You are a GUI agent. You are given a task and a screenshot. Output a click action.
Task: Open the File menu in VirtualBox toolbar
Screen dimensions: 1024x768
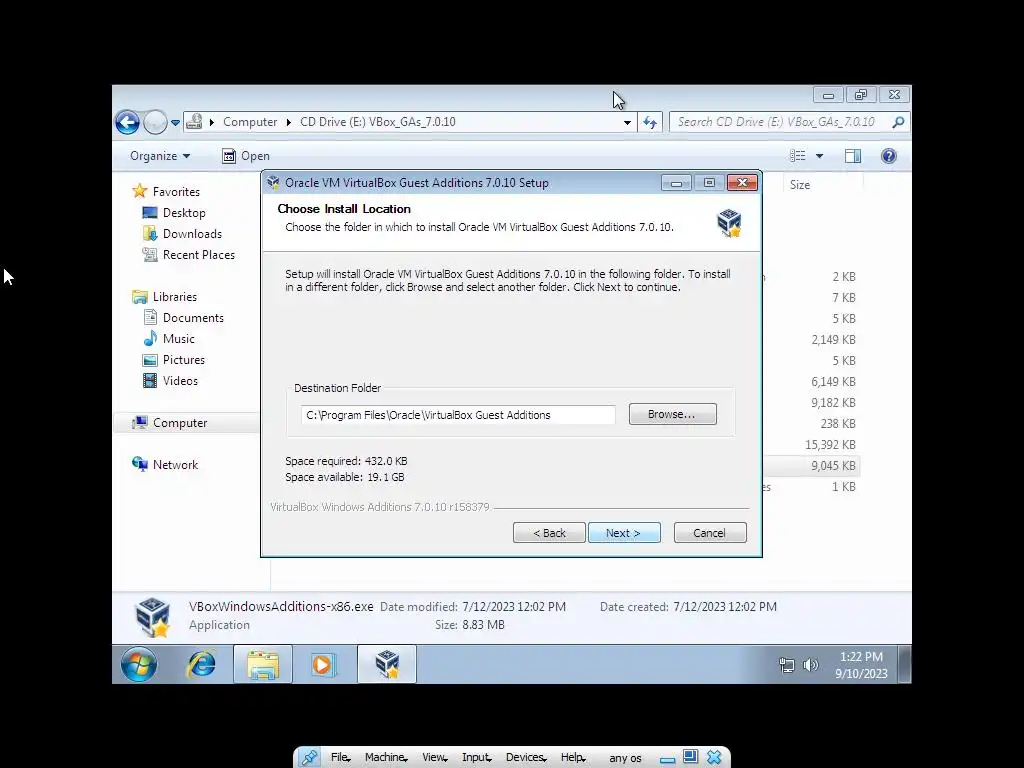[340, 758]
